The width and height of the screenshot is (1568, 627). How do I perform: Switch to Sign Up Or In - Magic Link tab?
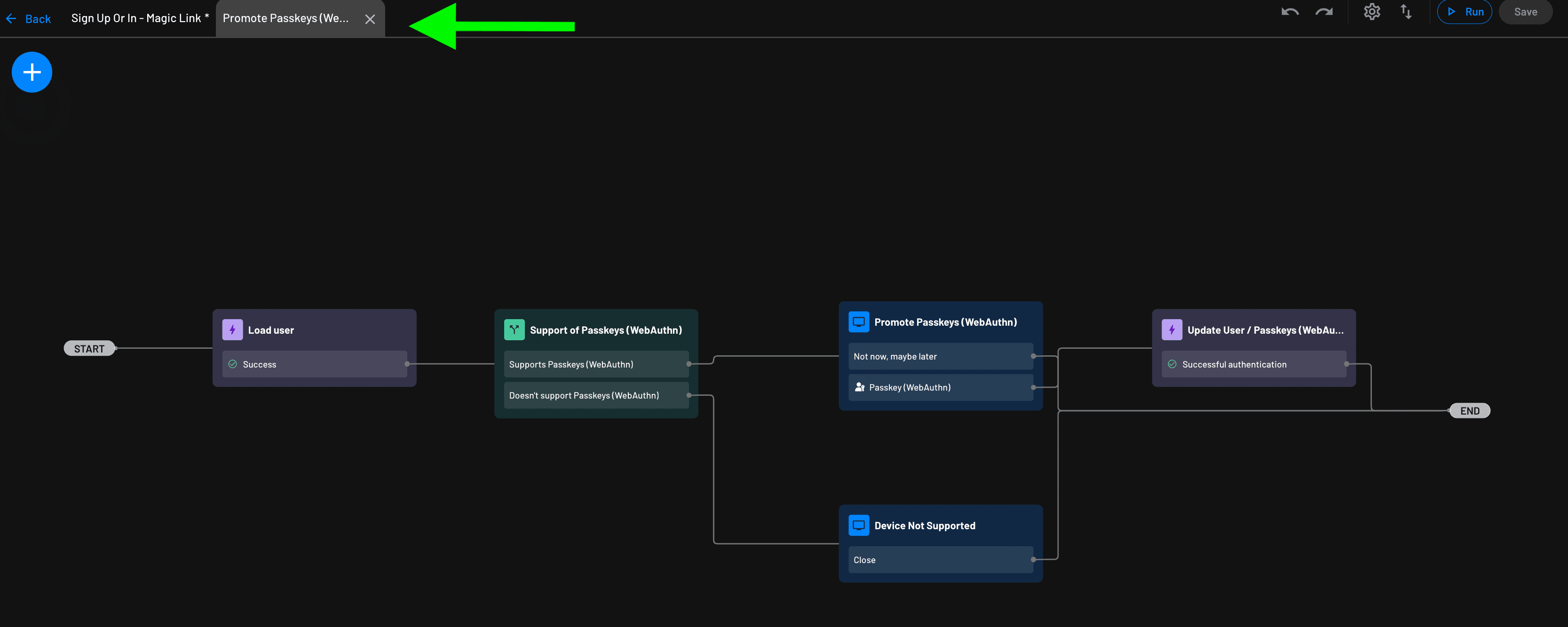point(139,18)
